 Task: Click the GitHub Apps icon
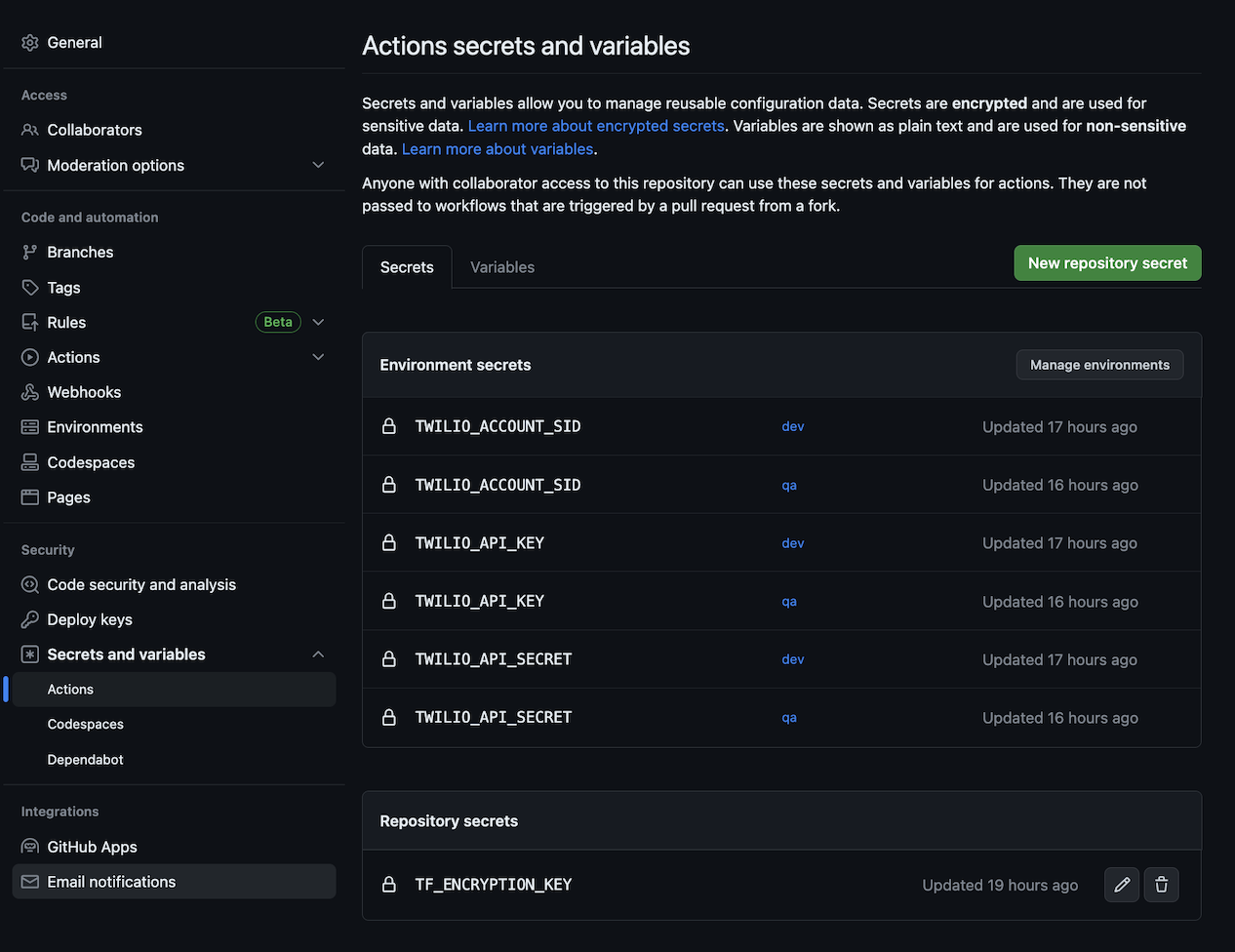coord(30,847)
